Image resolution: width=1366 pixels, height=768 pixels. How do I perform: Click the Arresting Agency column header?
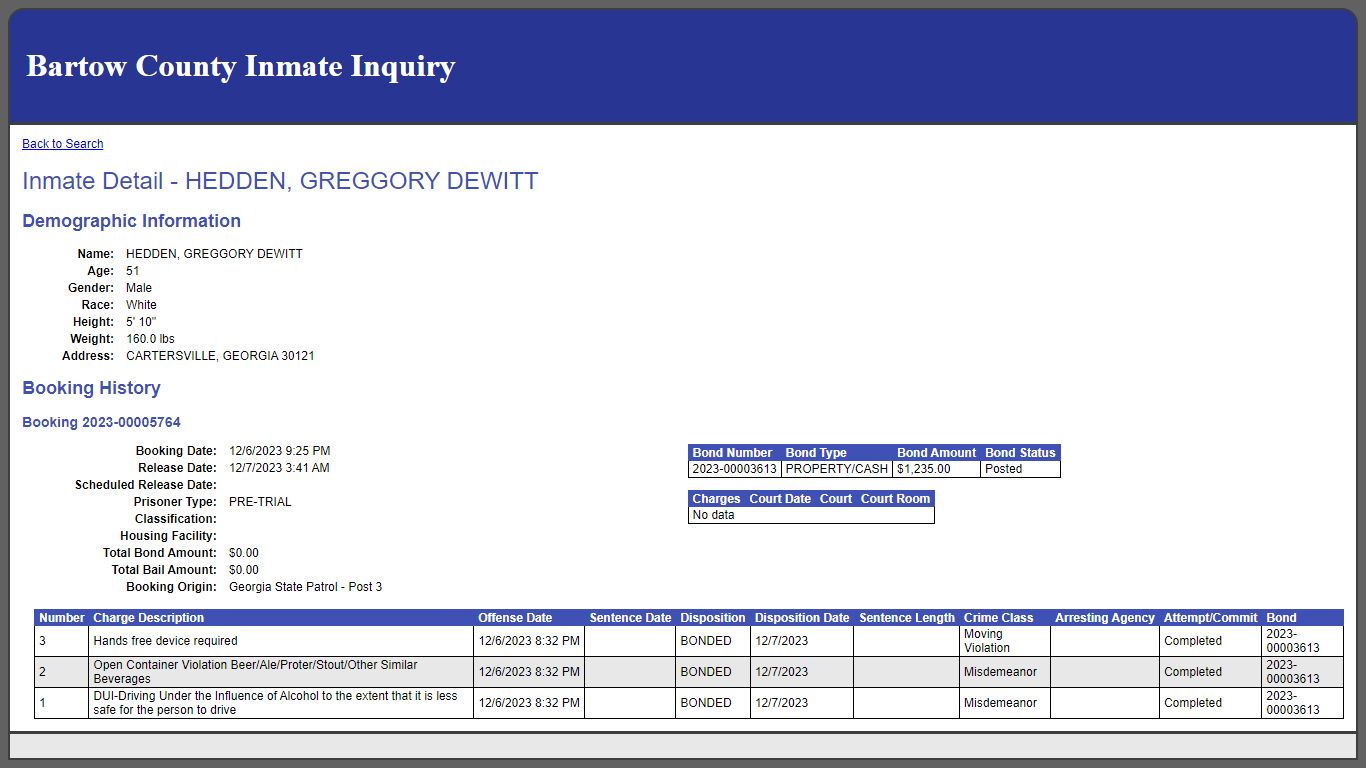coord(1105,618)
